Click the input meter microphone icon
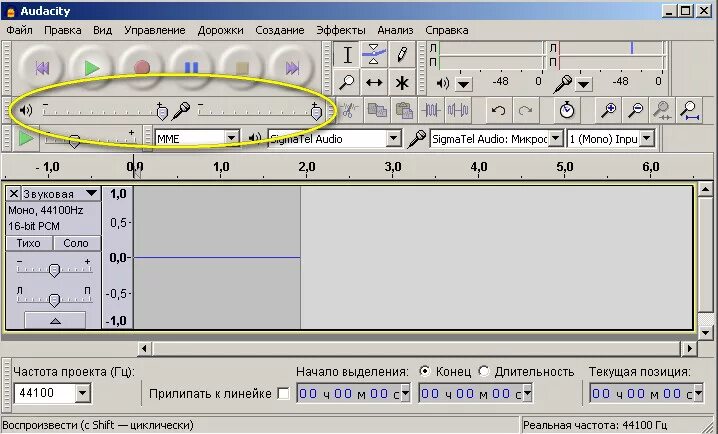The height and width of the screenshot is (434, 718). pos(562,84)
